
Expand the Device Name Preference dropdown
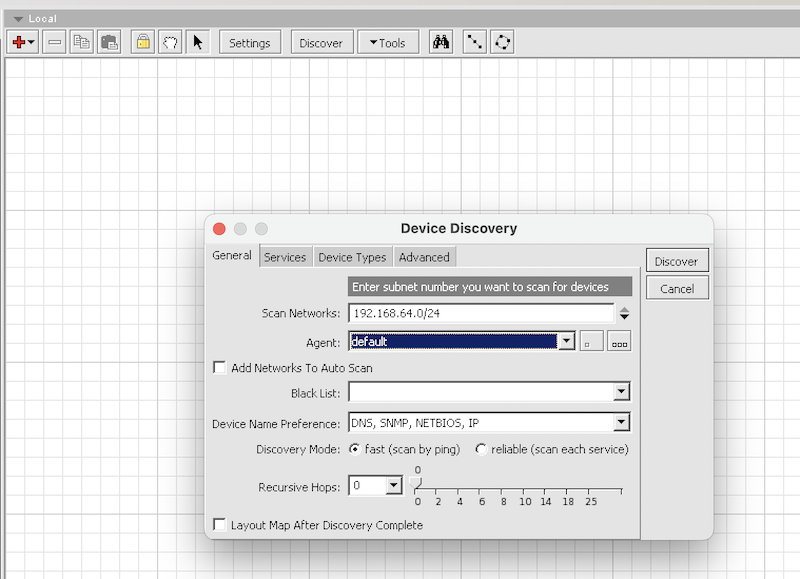coord(621,422)
